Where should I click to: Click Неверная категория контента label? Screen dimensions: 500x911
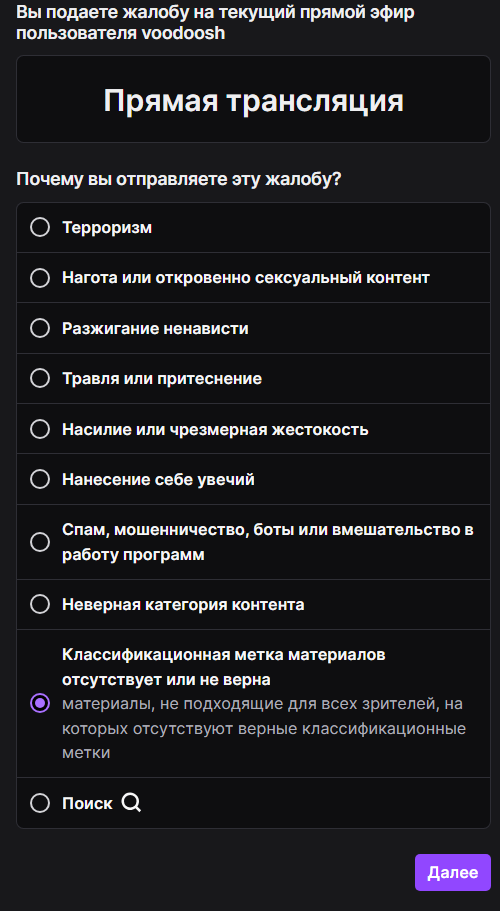click(x=183, y=605)
